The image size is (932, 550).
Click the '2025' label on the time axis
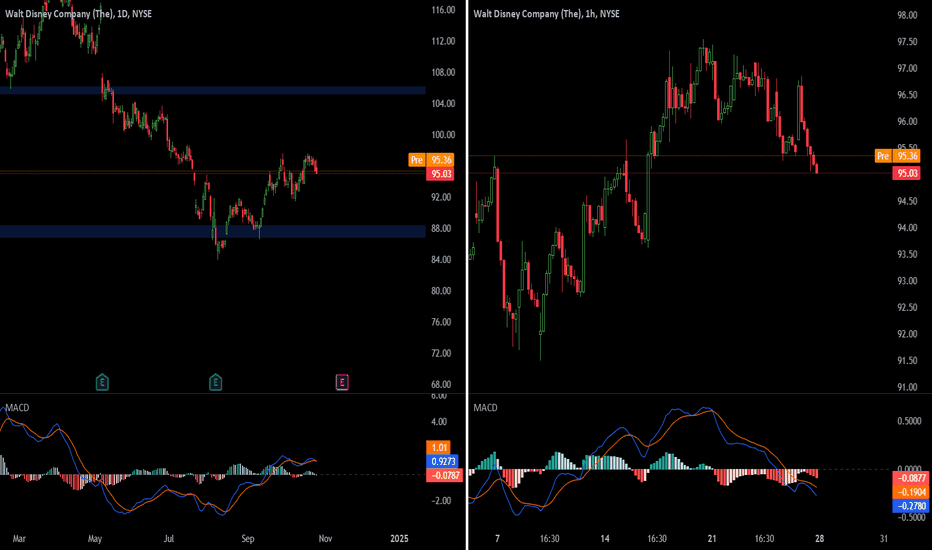click(399, 539)
